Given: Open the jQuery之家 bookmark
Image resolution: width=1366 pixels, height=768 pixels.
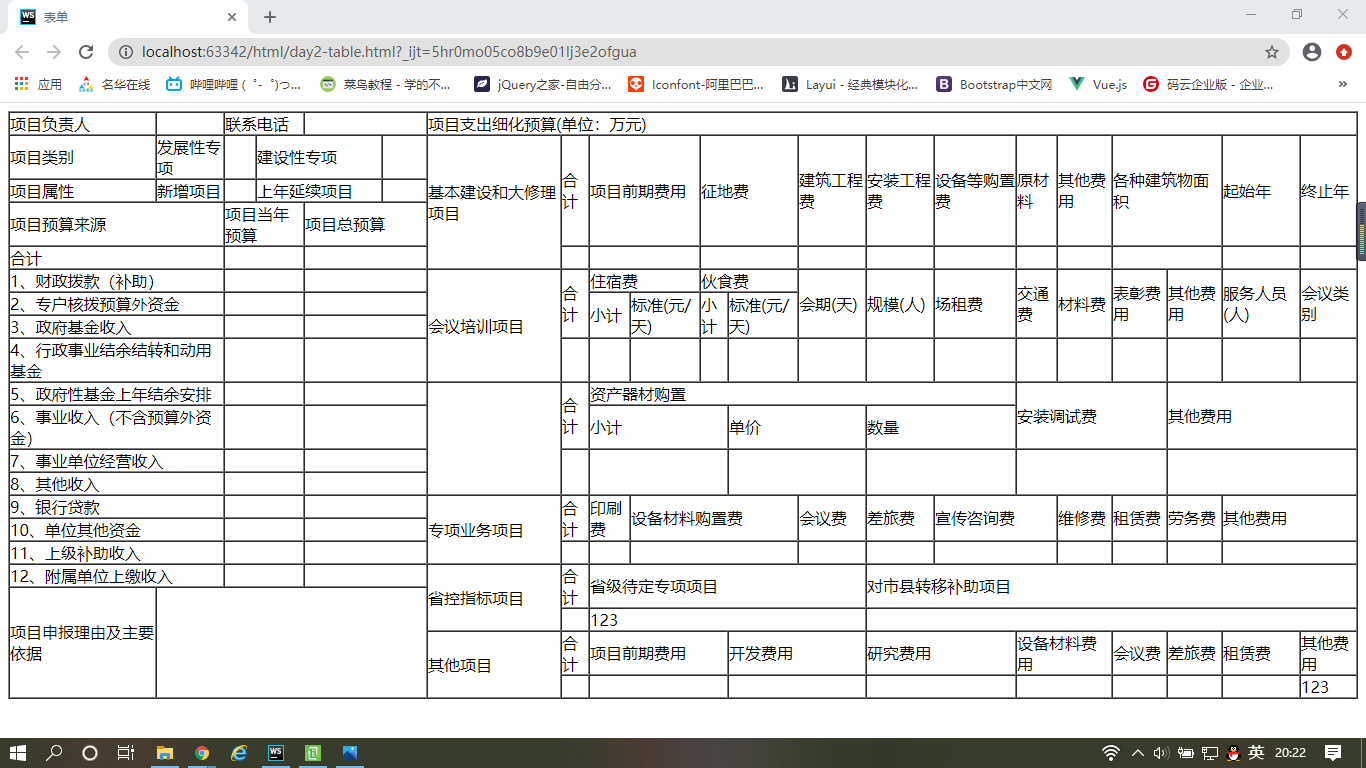Looking at the screenshot, I should 543,85.
